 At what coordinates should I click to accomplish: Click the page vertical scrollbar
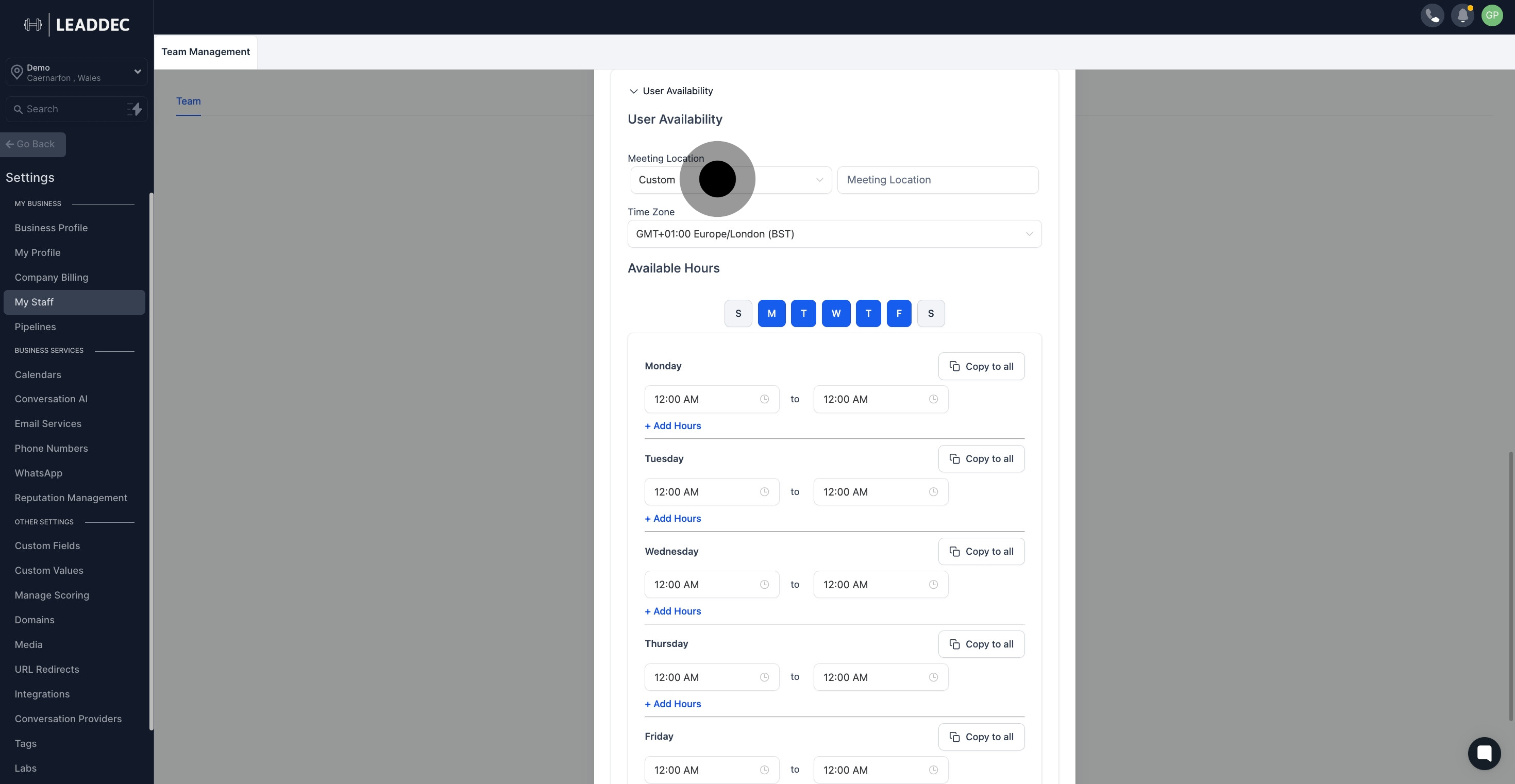(x=1511, y=586)
